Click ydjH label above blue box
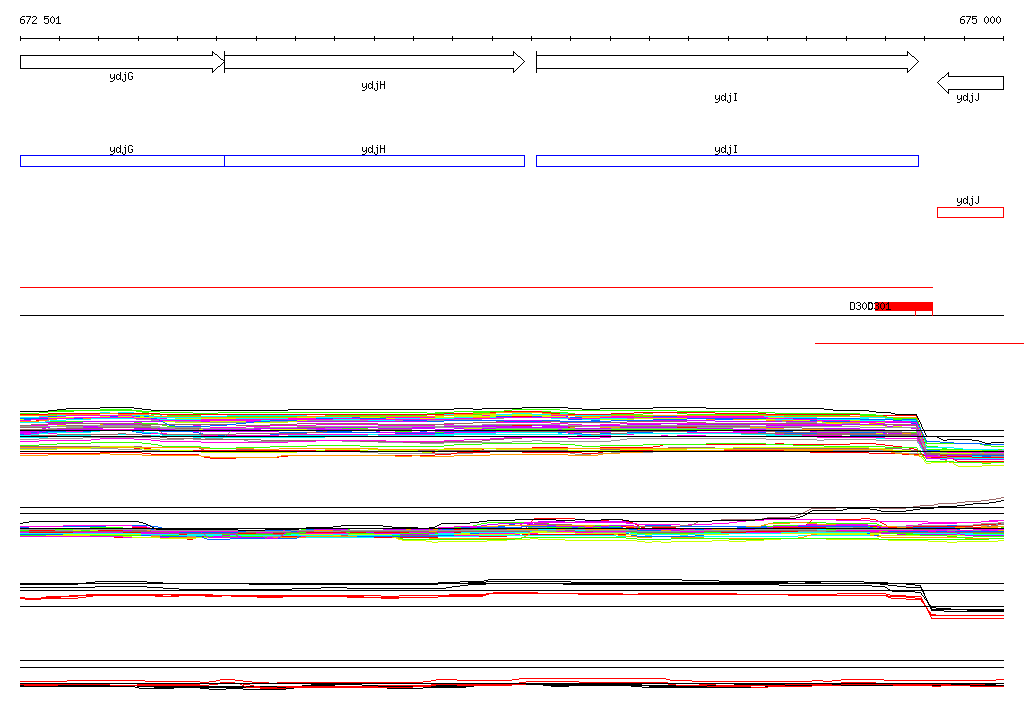 click(374, 150)
